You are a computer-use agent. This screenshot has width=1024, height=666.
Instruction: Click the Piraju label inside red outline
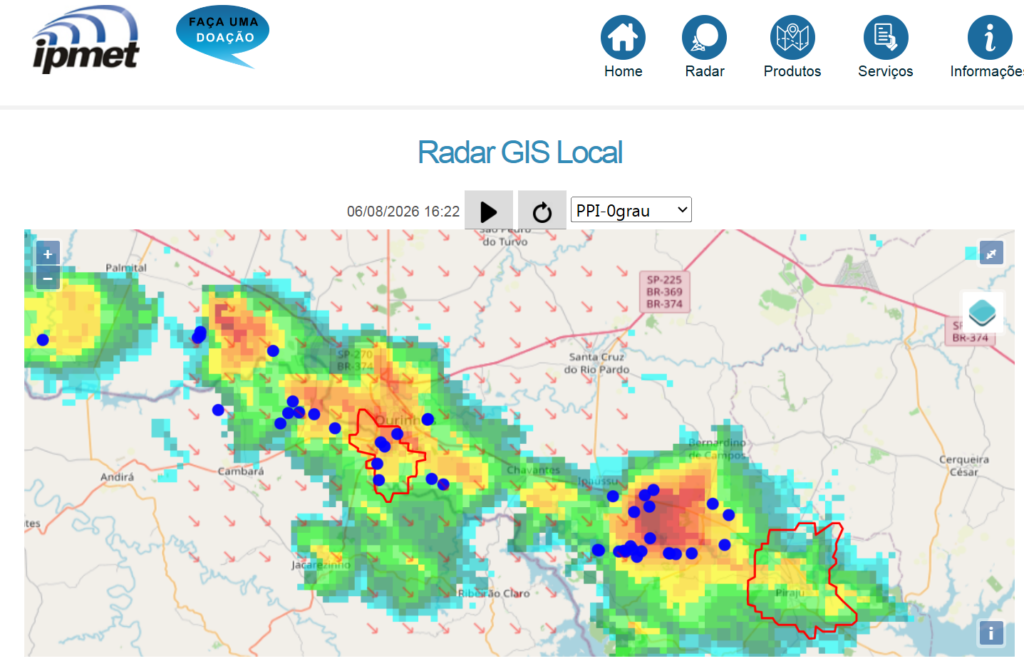tap(790, 593)
